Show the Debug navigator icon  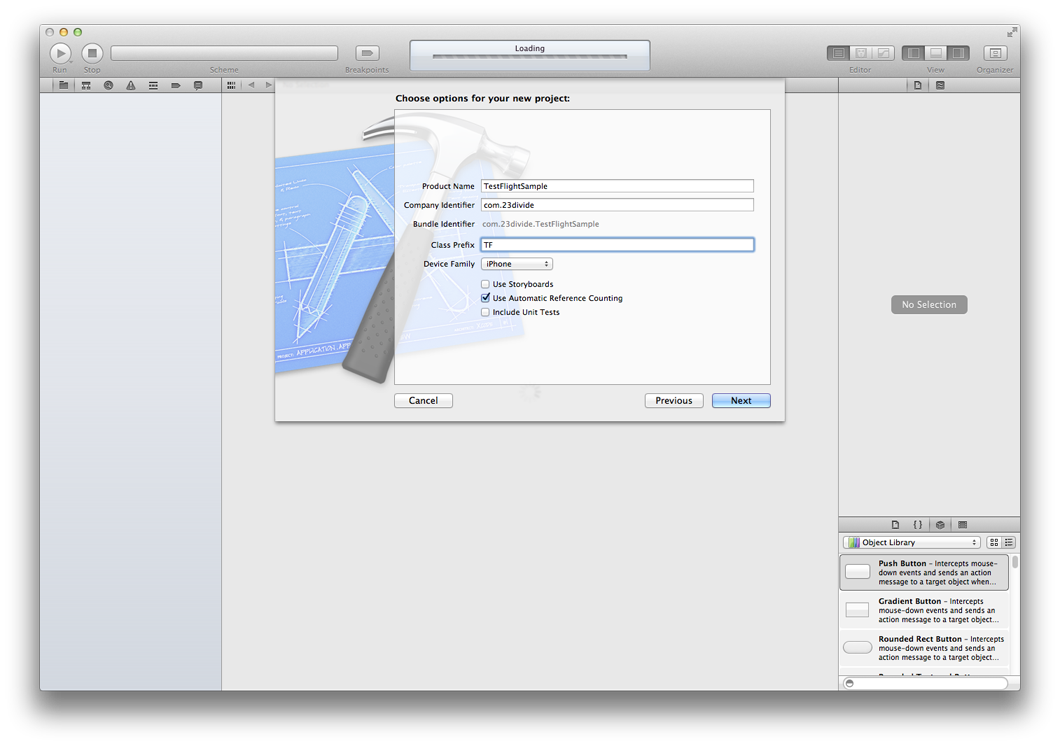153,85
